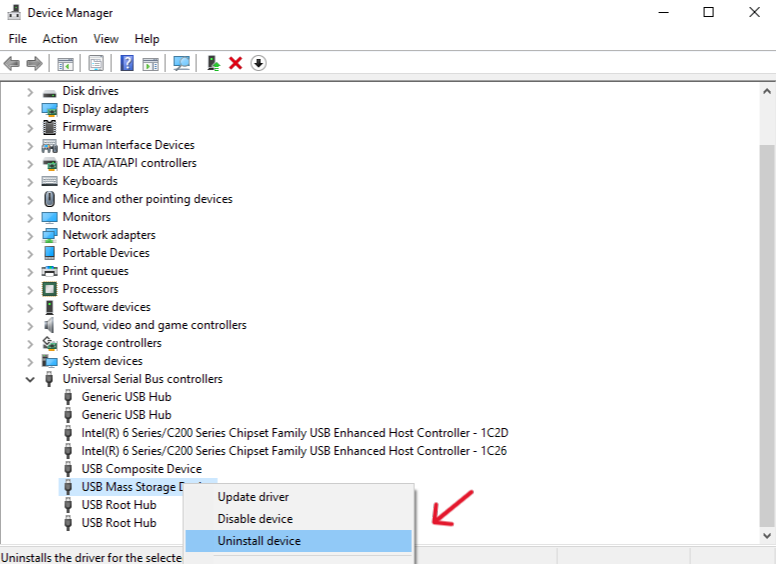Select the first Generic USB Hub entry's plug icon
The height and width of the screenshot is (564, 776).
click(x=68, y=397)
